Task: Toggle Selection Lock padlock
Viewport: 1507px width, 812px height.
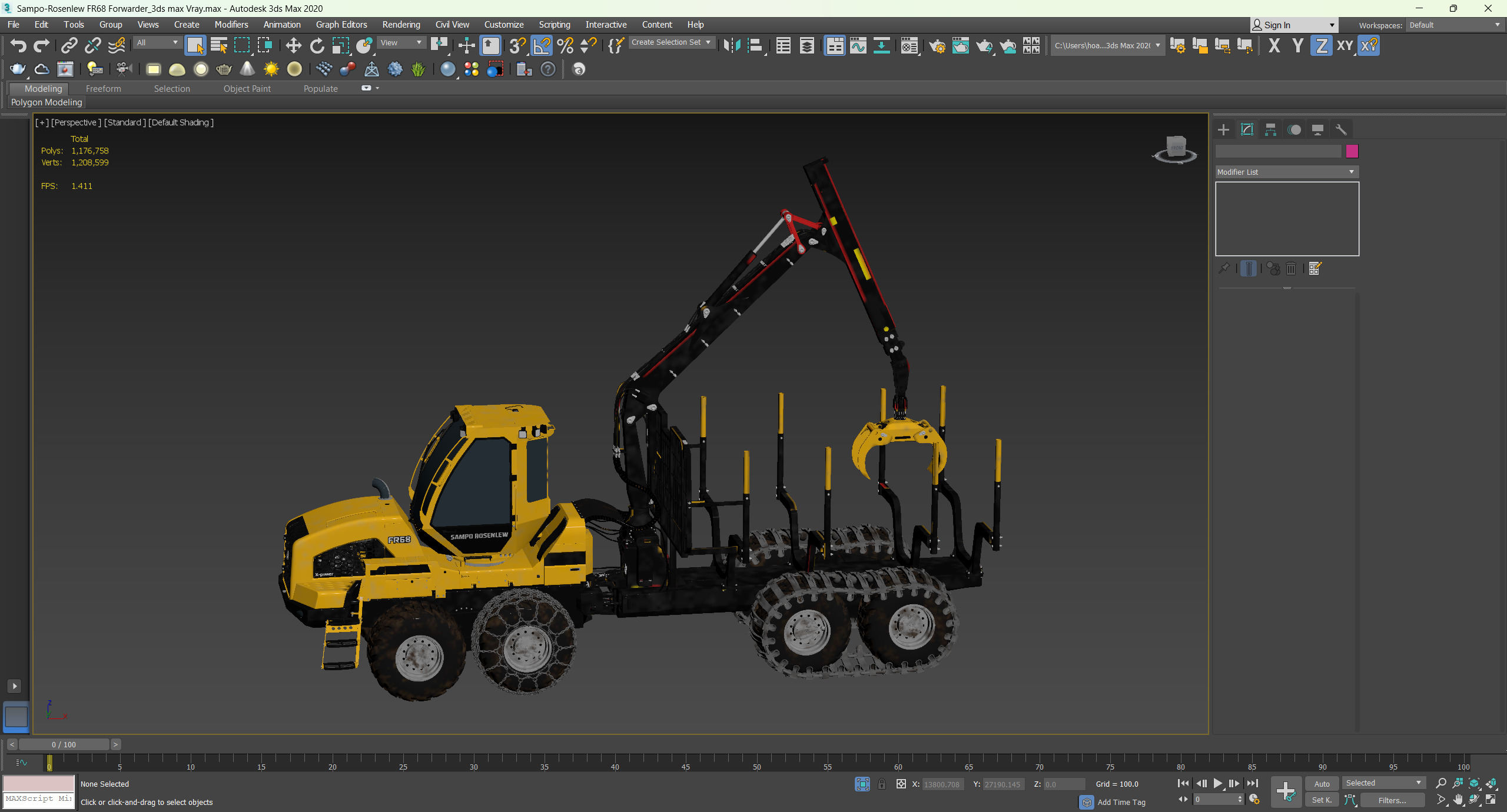Action: tap(882, 784)
